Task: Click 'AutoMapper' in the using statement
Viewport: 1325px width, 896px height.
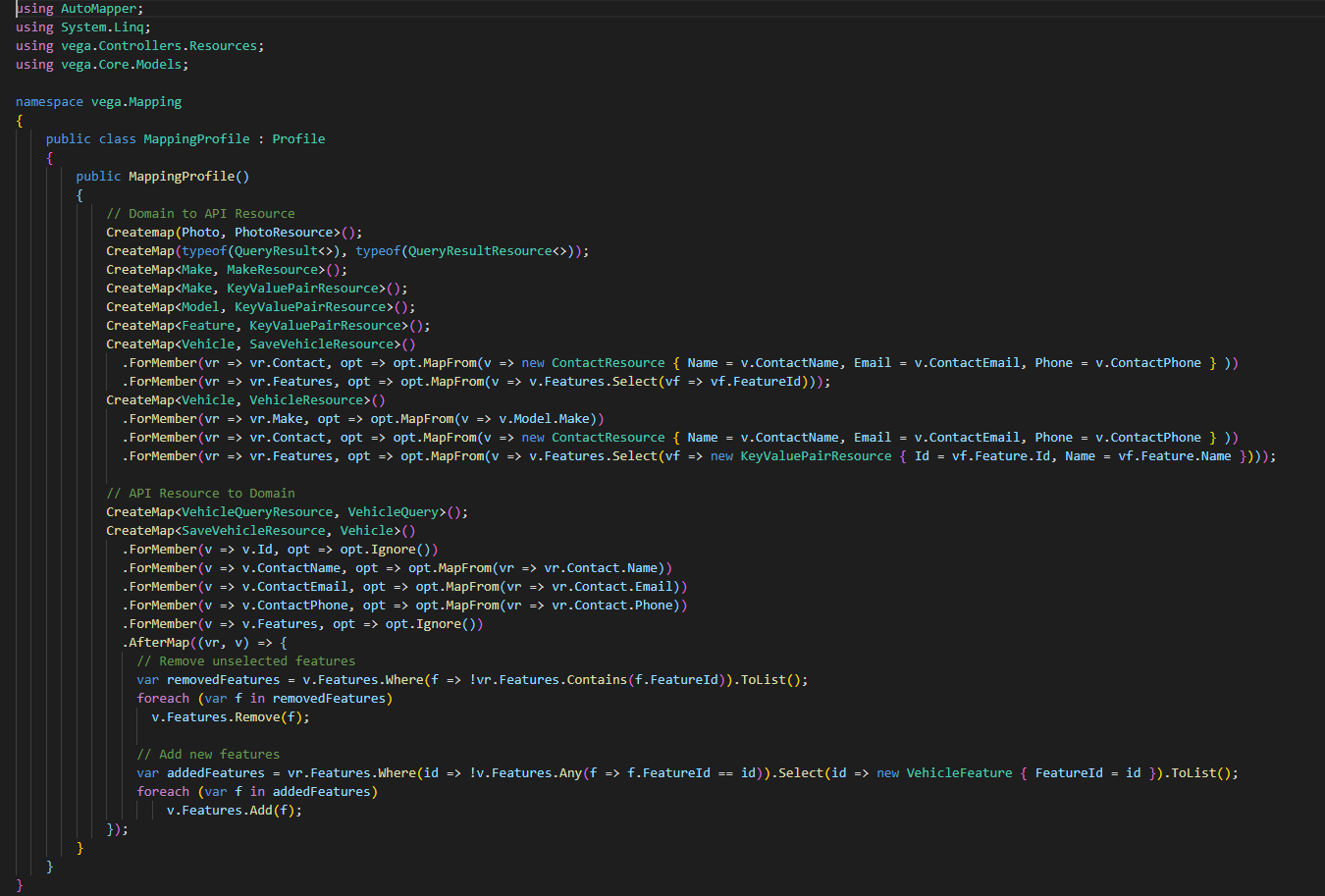Action: click(98, 9)
